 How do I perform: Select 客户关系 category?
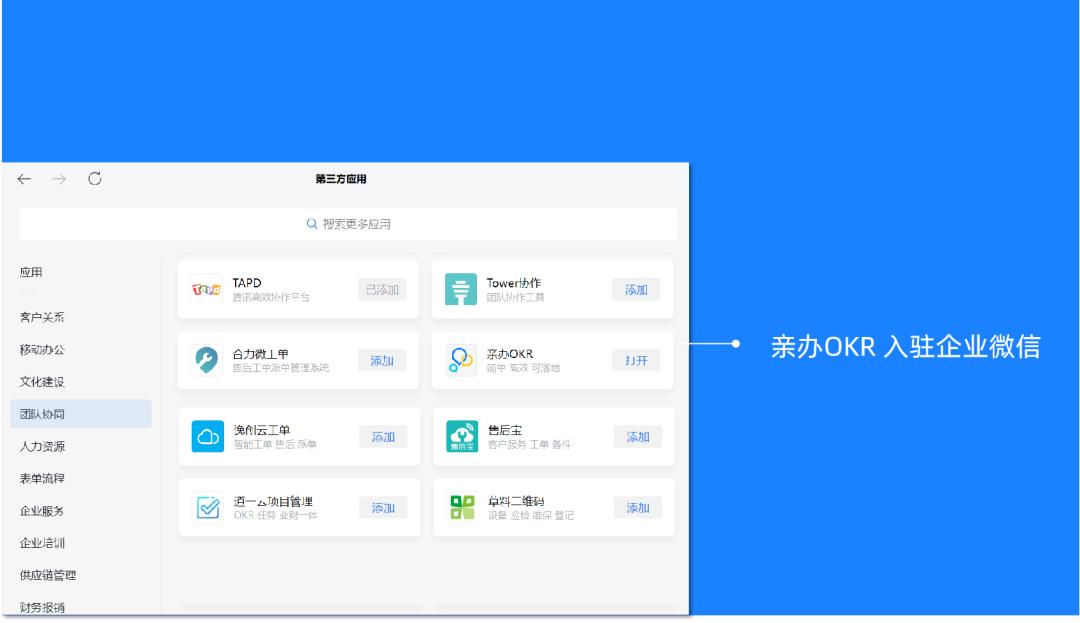(42, 317)
